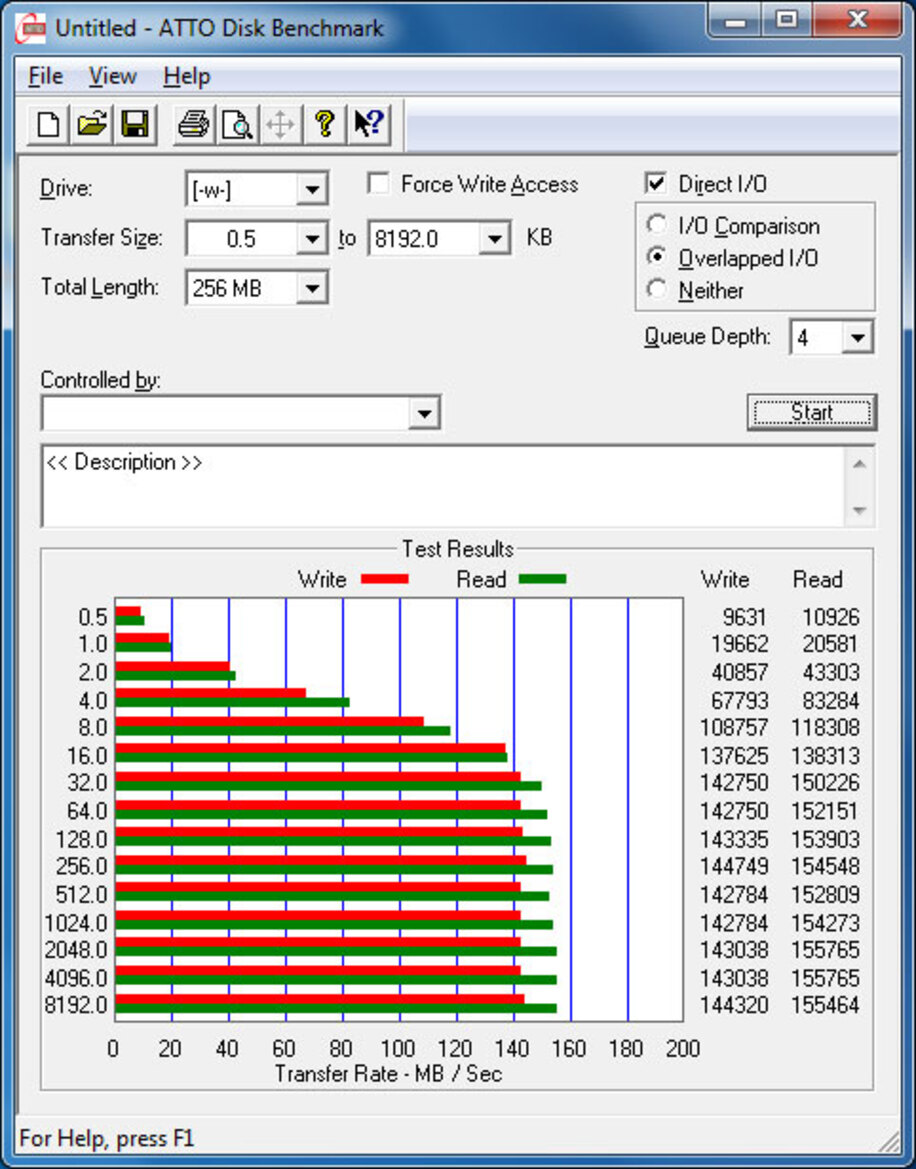The image size is (916, 1169).
Task: Click the 8192.0 row write value 144320
Action: (733, 1005)
